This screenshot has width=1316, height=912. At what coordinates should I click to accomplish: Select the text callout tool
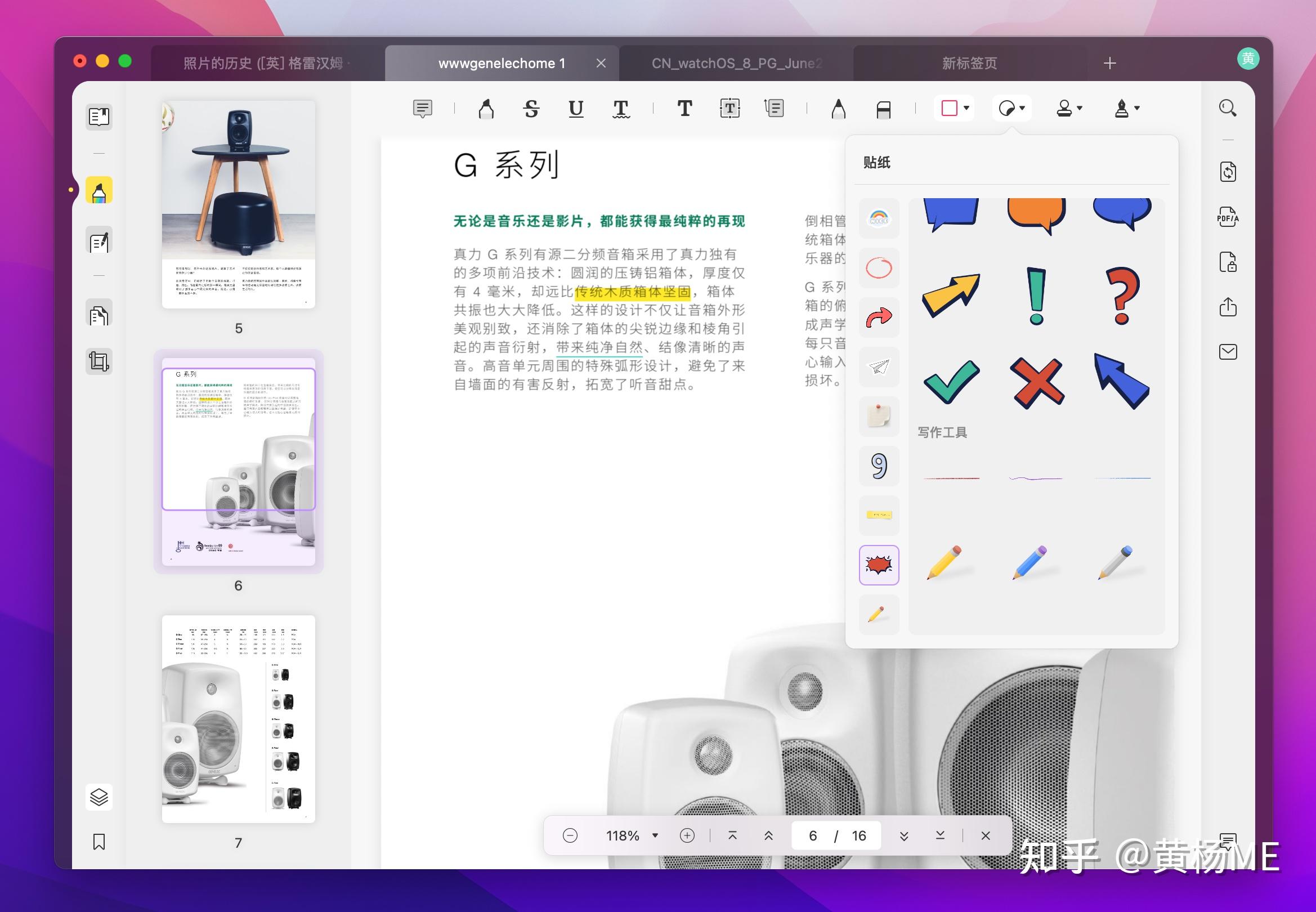click(x=774, y=108)
